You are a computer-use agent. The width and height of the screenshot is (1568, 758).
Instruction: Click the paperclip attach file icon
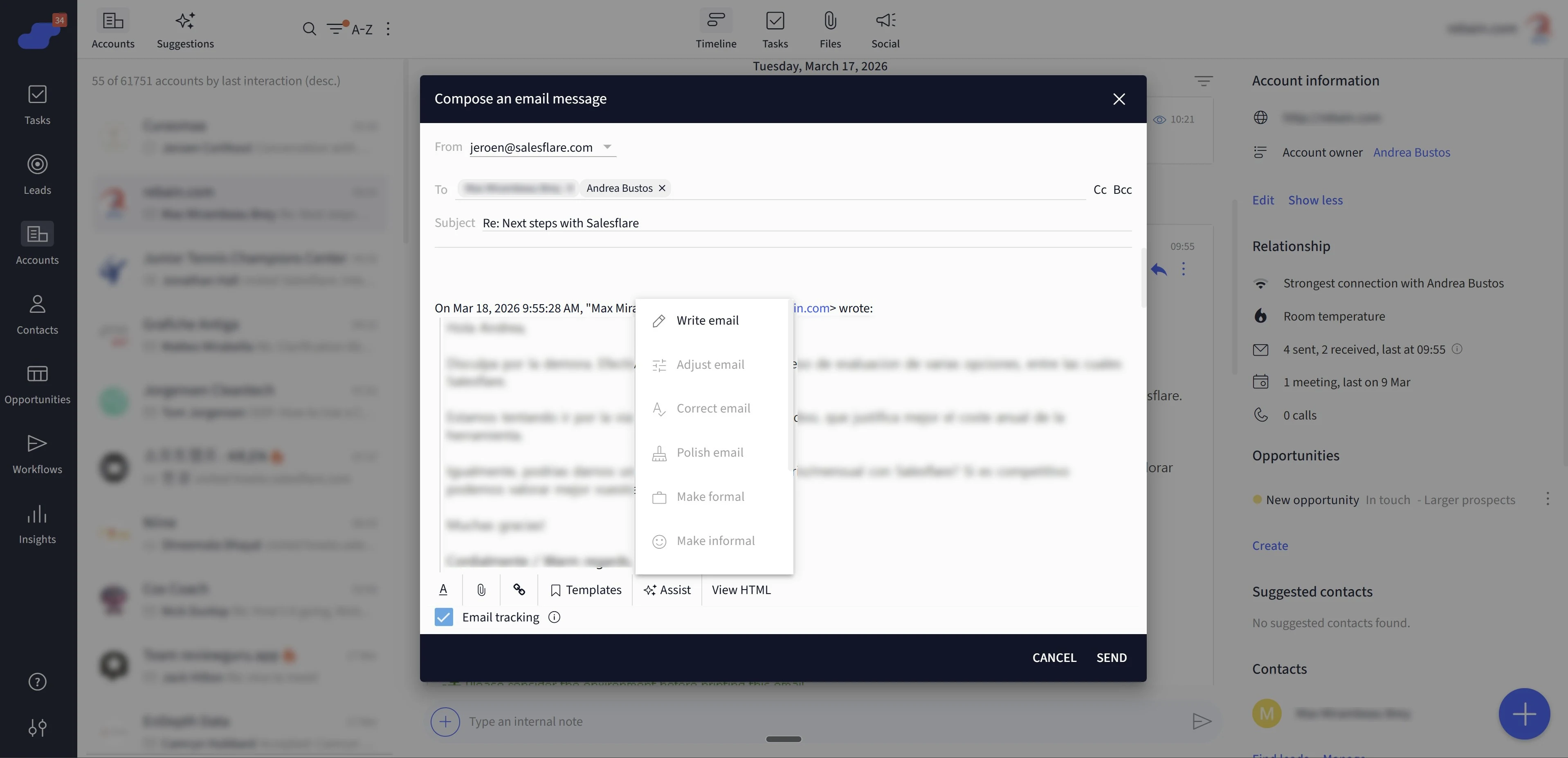481,590
